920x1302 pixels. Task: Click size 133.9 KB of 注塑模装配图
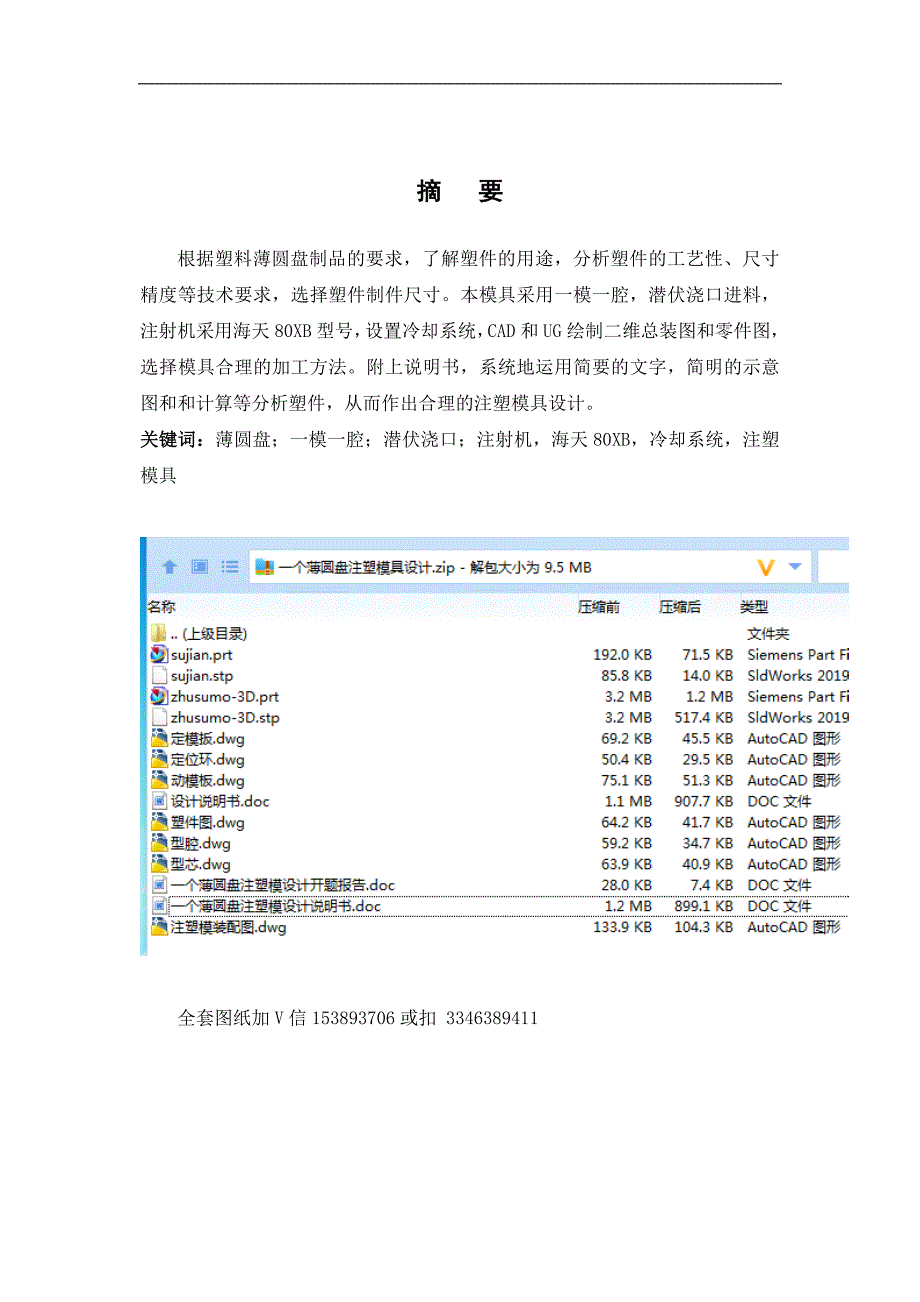click(x=622, y=928)
